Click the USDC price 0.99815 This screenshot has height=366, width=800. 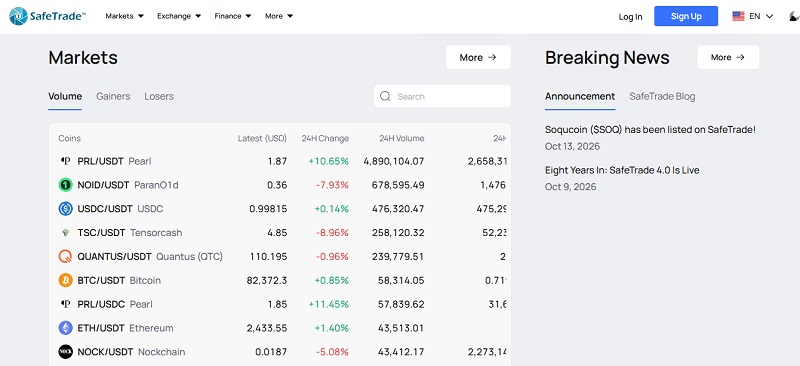(268, 209)
